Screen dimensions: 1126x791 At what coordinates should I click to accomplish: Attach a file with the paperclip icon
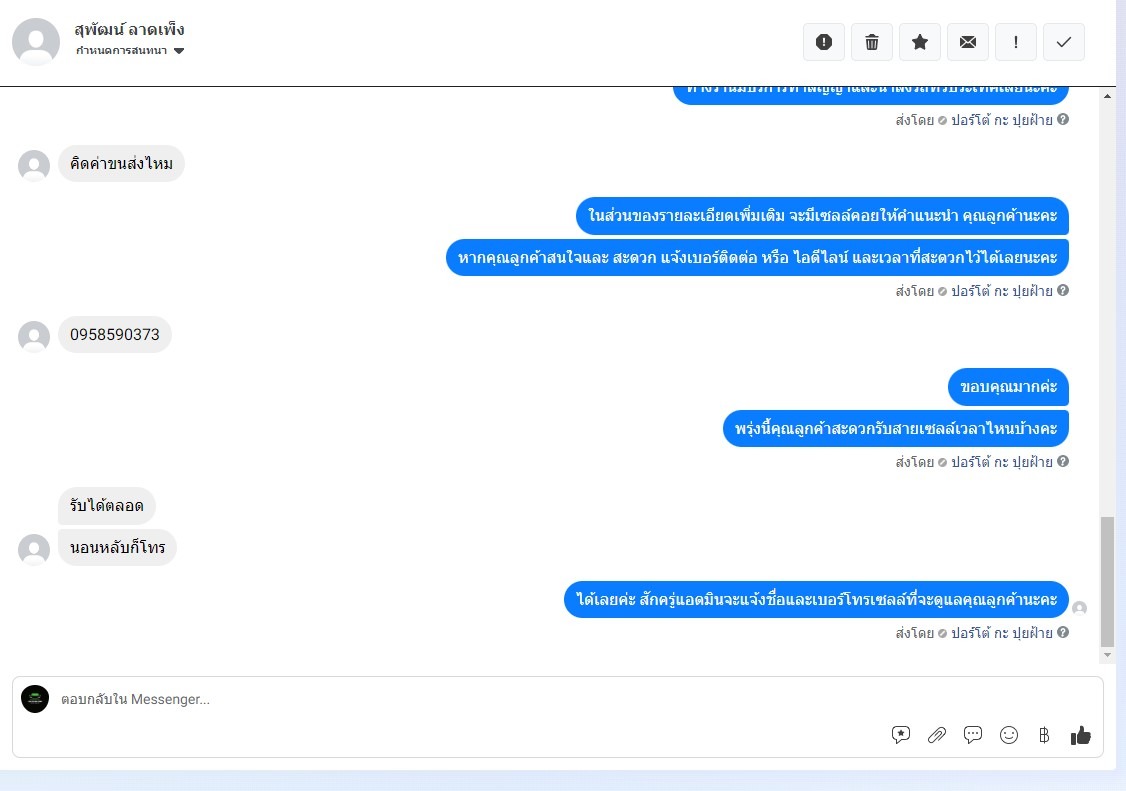pyautogui.click(x=936, y=734)
